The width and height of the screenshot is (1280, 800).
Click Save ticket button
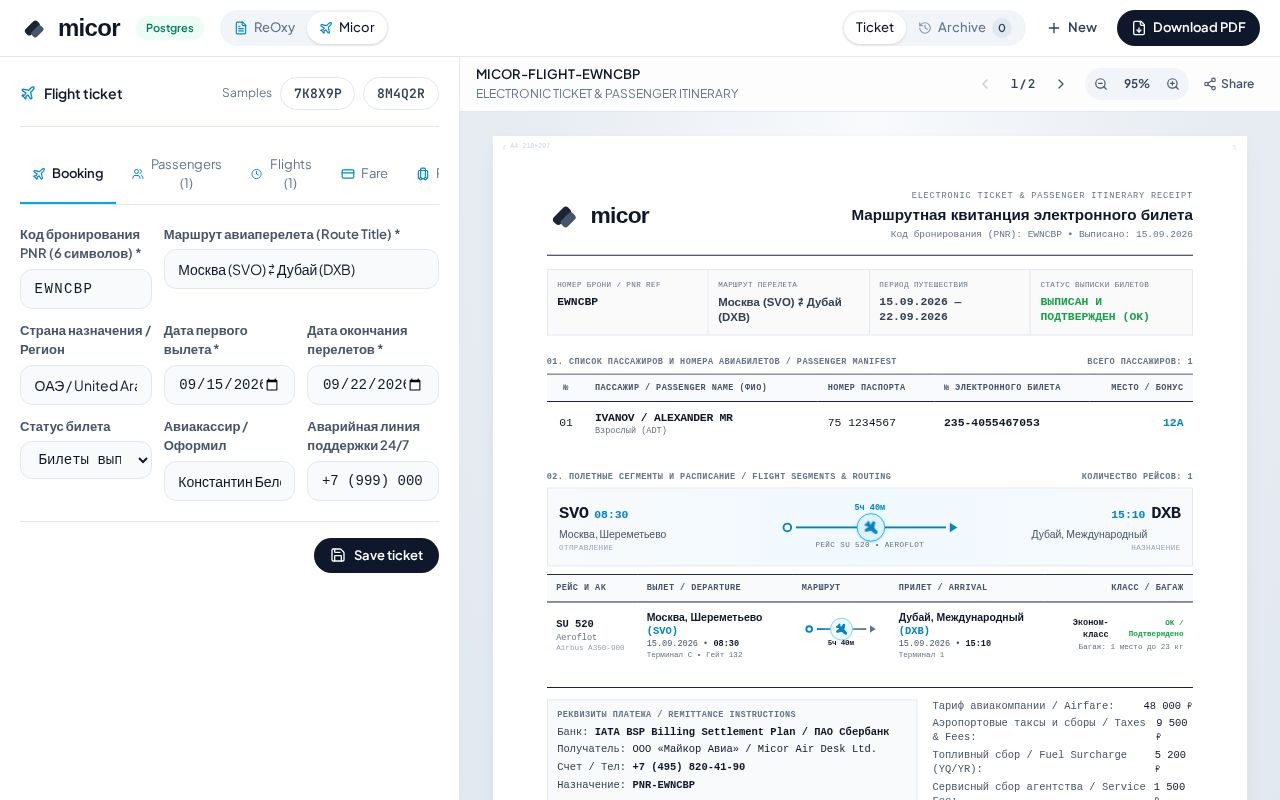(x=376, y=556)
